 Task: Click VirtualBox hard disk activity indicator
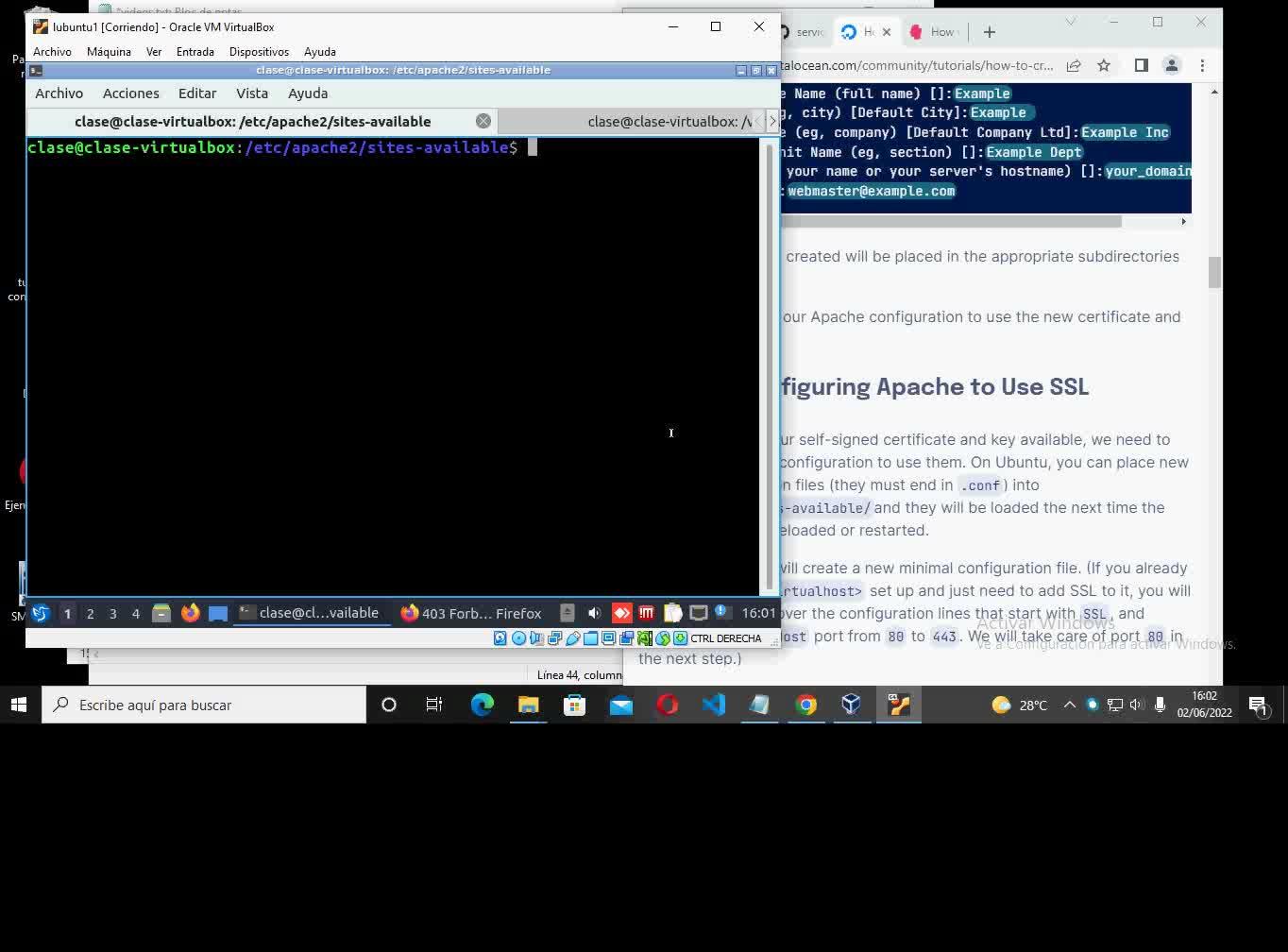tap(500, 638)
